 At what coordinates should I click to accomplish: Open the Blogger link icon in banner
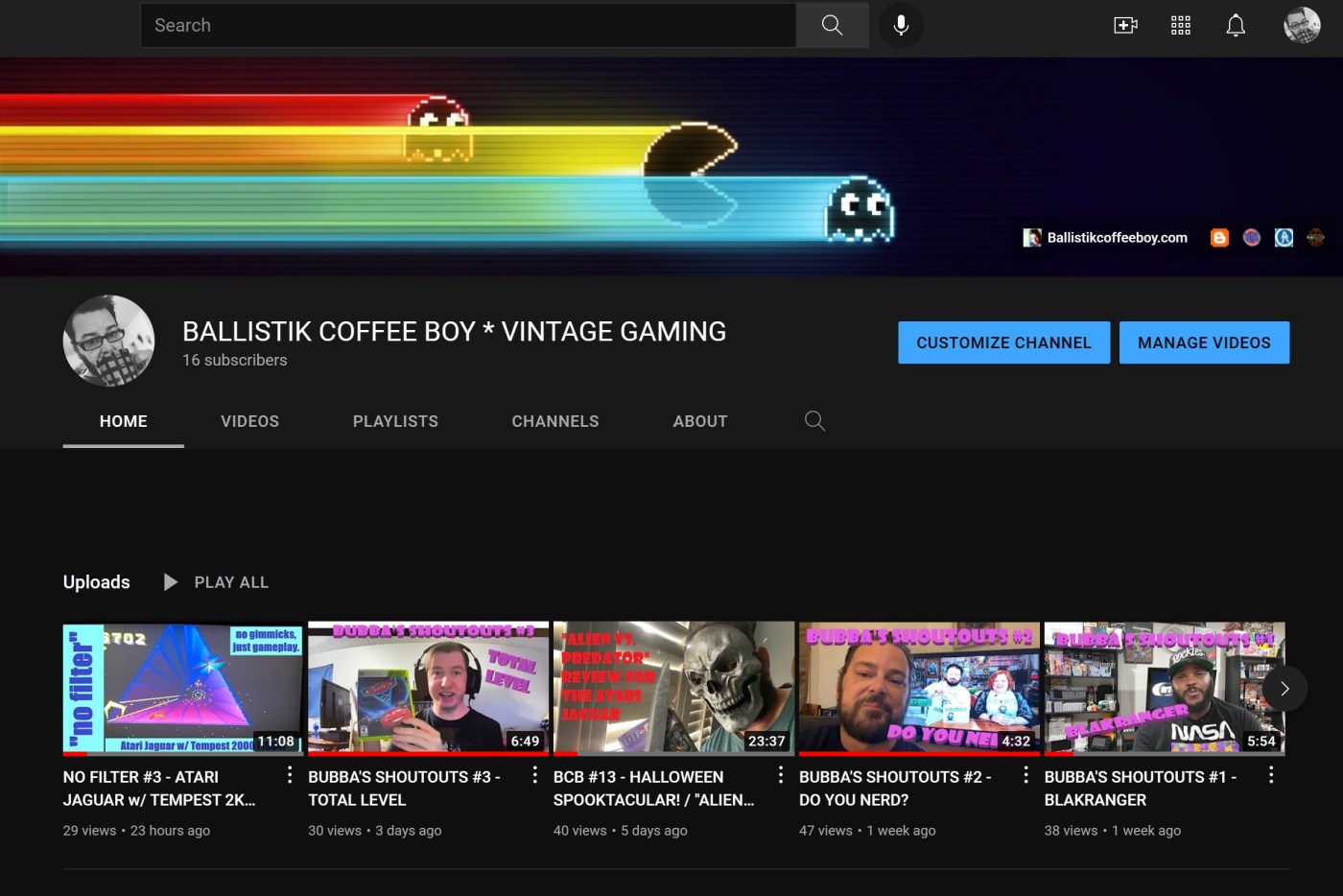click(x=1219, y=238)
